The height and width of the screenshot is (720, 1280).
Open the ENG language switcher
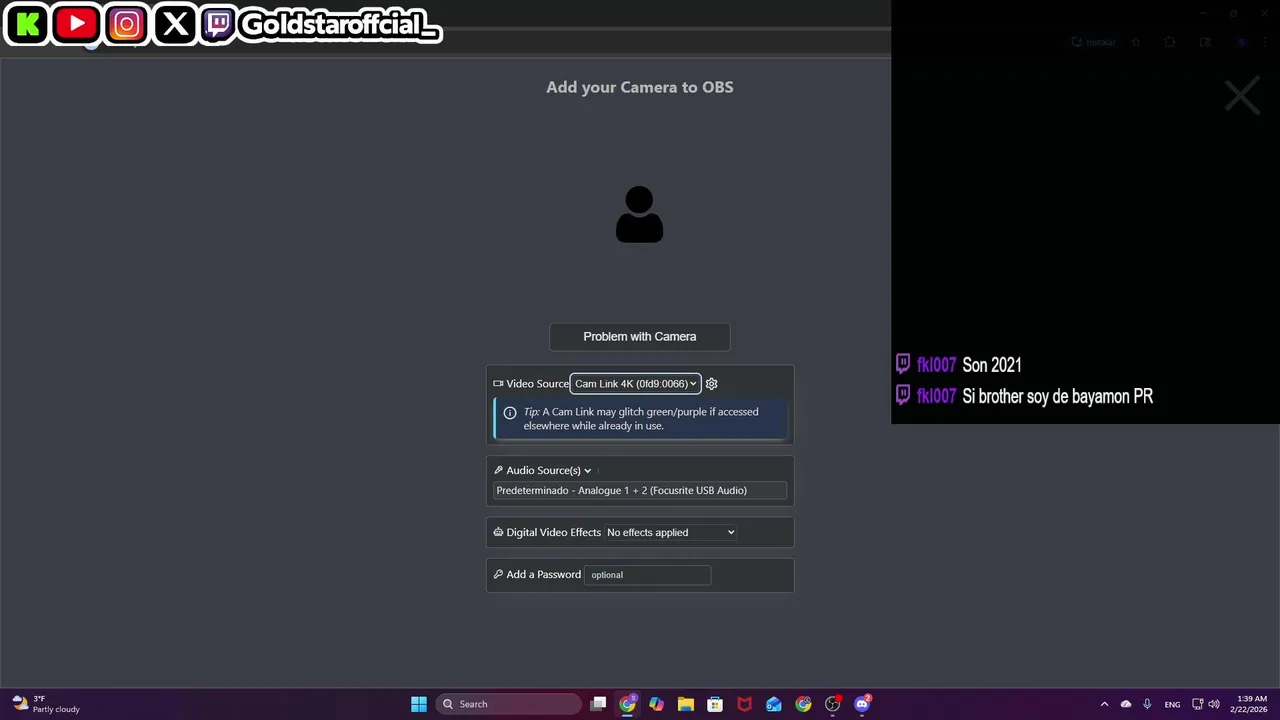click(x=1172, y=704)
